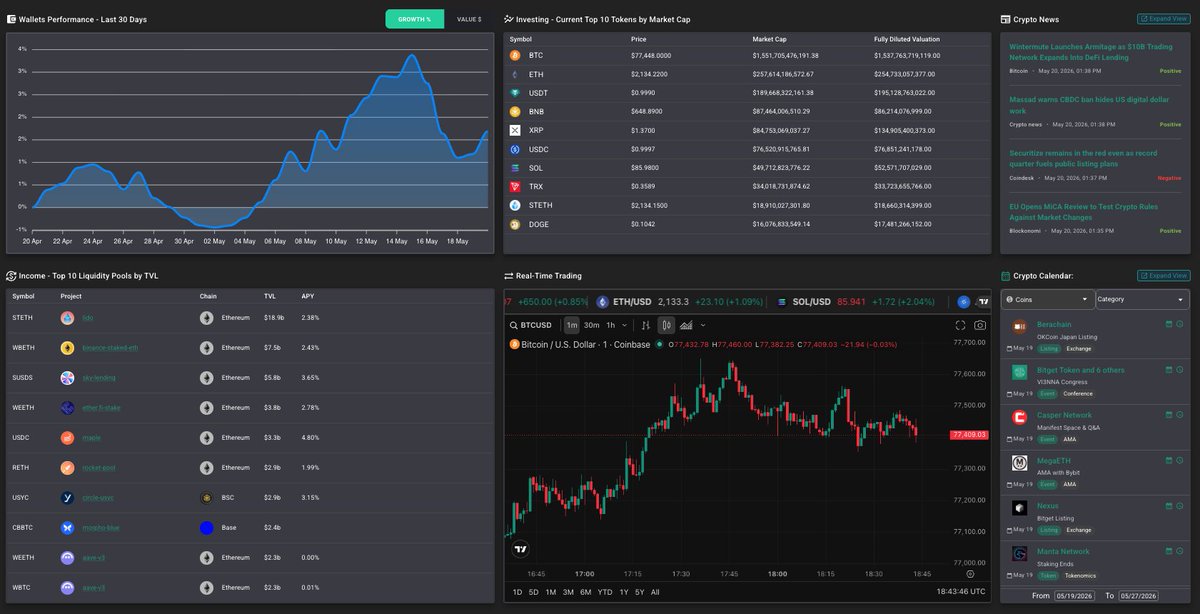Viewport: 1200px width, 614px height.
Task: Take a chart snapshot with the camera icon
Action: point(980,325)
